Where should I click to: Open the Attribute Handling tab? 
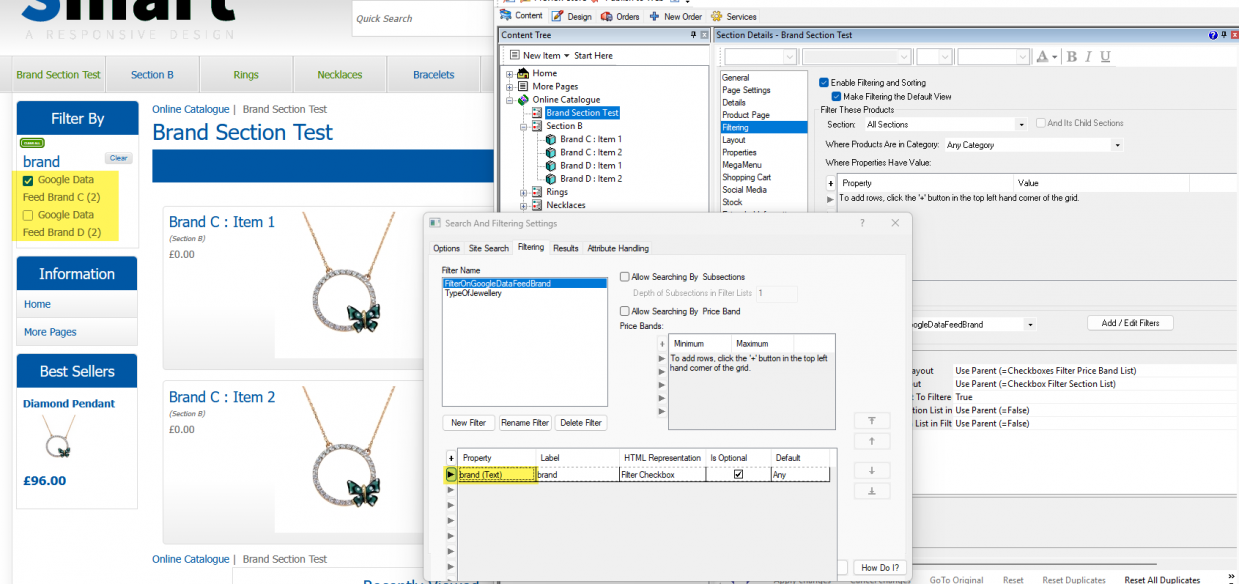[x=618, y=248]
